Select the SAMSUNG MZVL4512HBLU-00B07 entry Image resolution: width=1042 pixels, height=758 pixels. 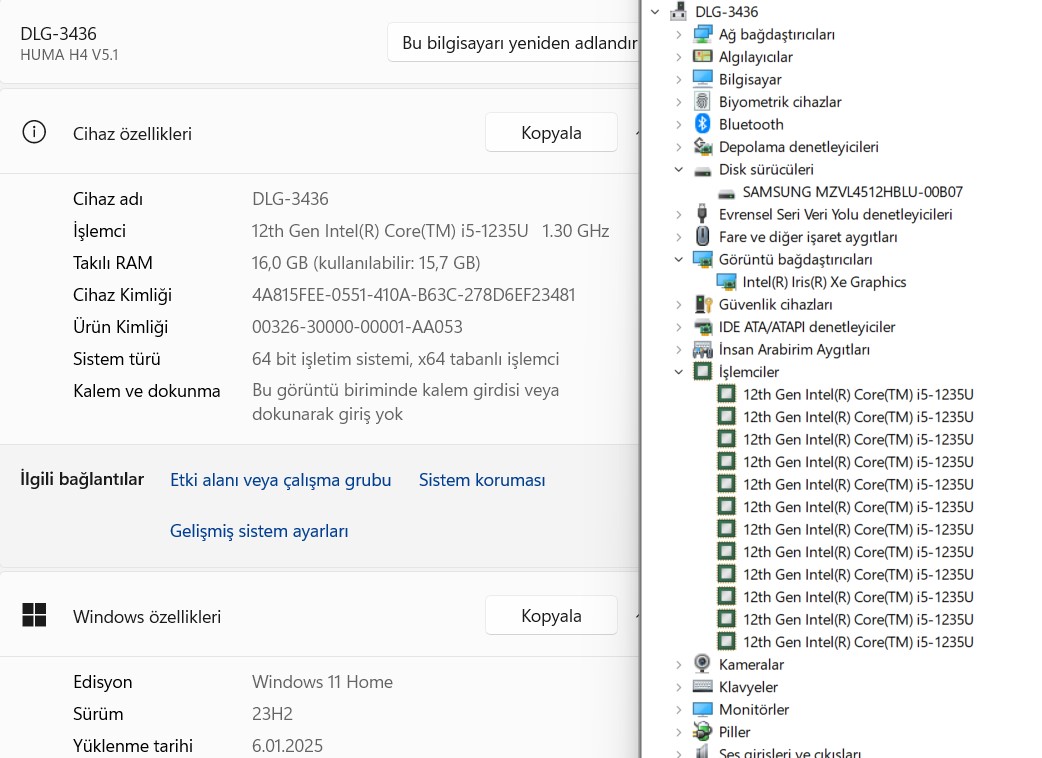click(853, 192)
